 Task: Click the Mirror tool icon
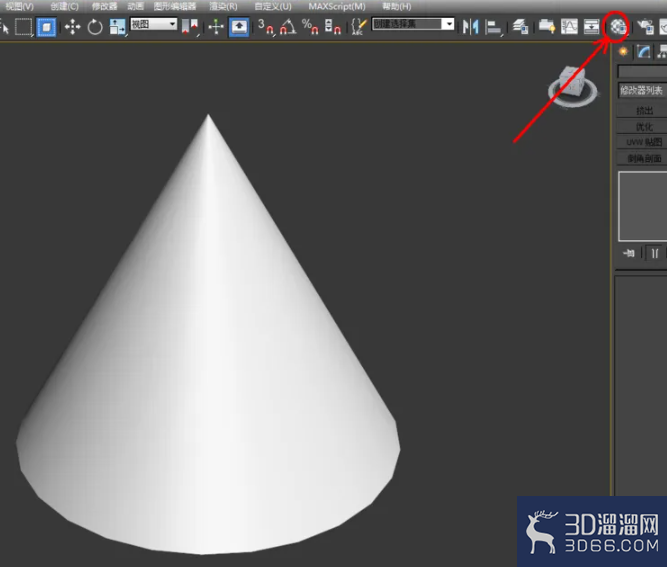point(470,27)
